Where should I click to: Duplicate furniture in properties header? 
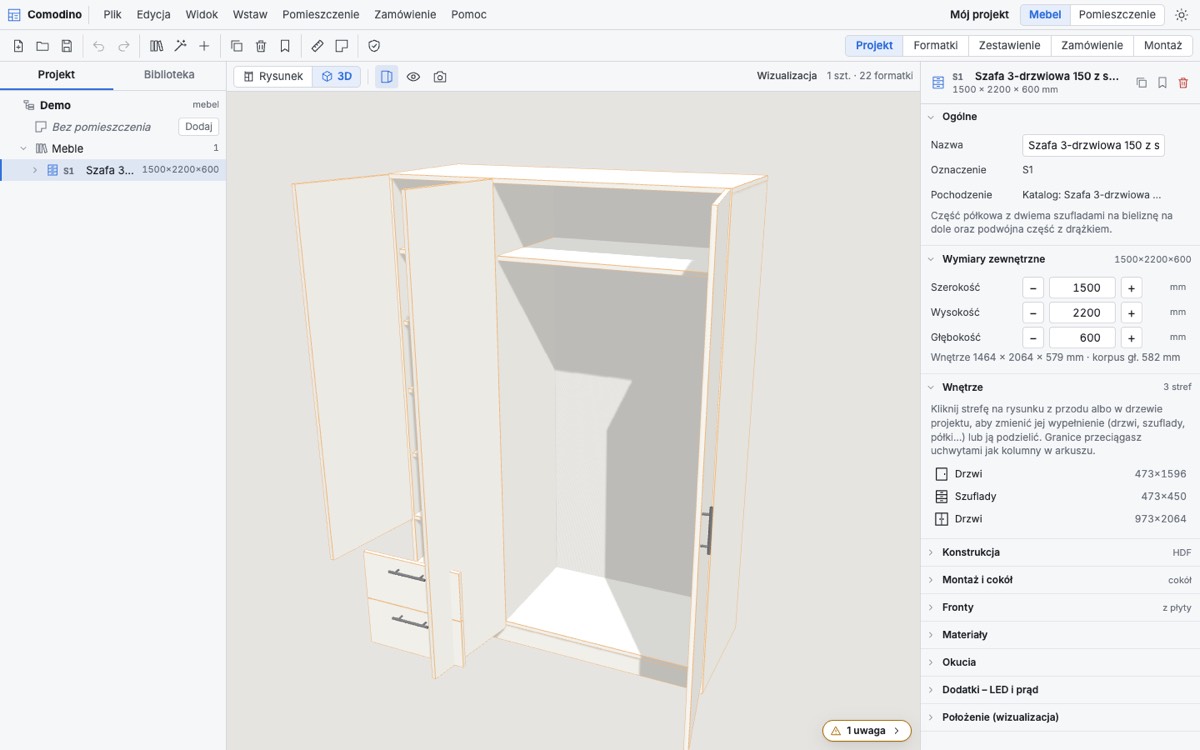[1141, 83]
